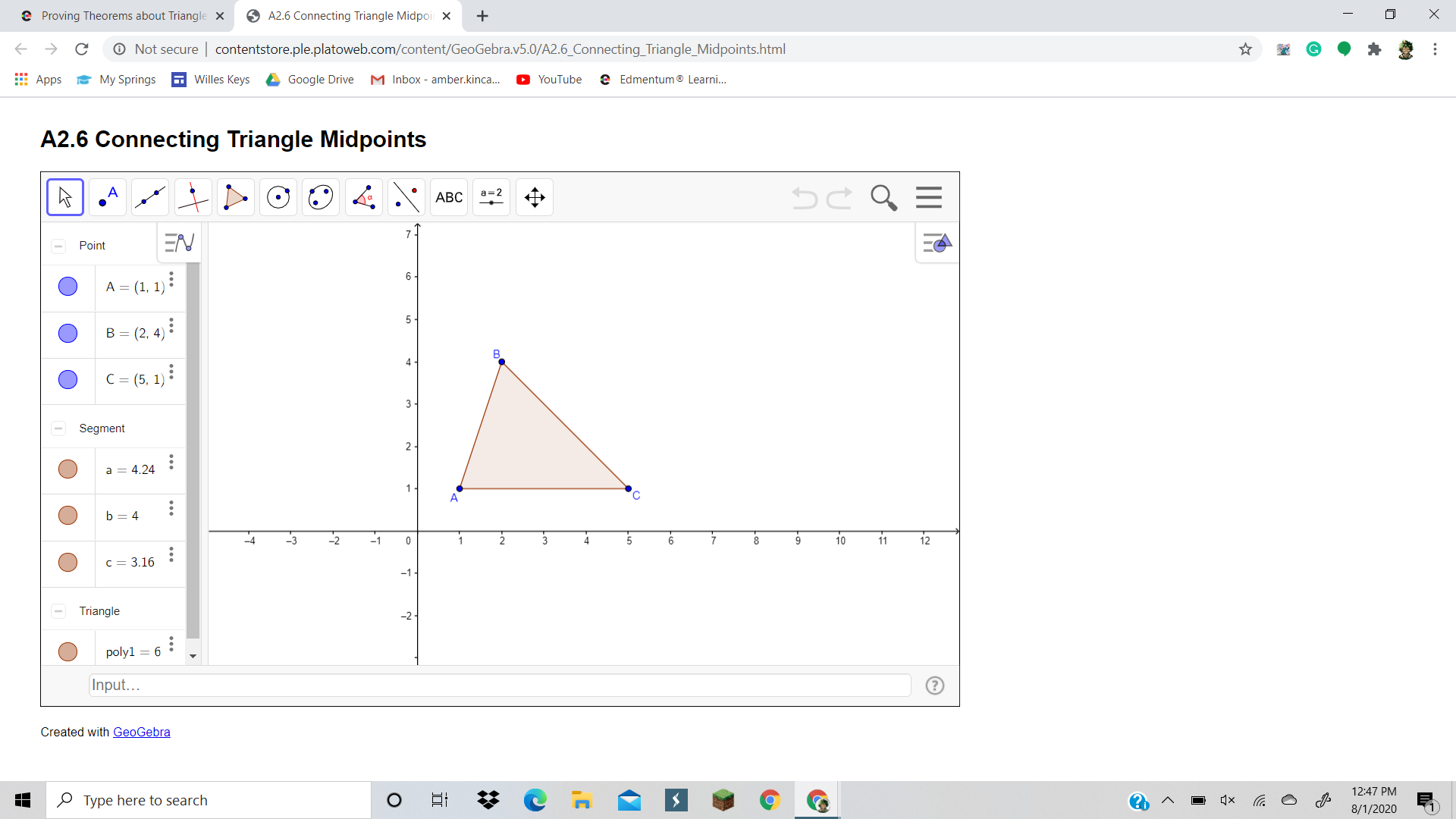Hide segment a in the graph
Viewport: 1456px width, 819px height.
[67, 469]
